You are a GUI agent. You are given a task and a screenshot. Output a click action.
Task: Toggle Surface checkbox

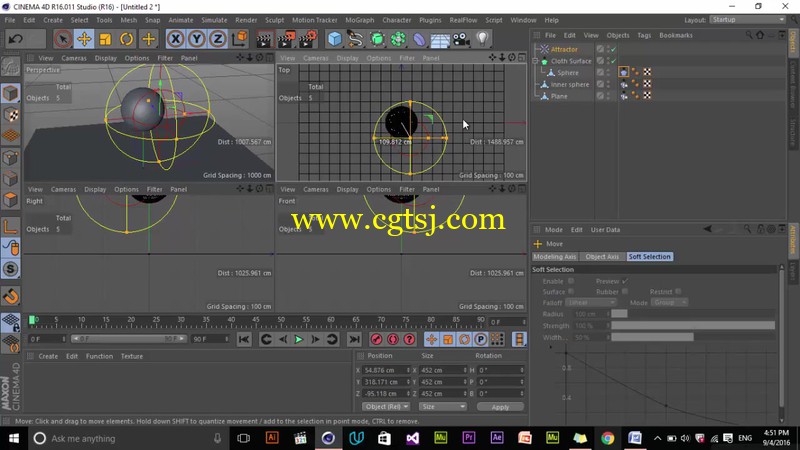pos(571,292)
